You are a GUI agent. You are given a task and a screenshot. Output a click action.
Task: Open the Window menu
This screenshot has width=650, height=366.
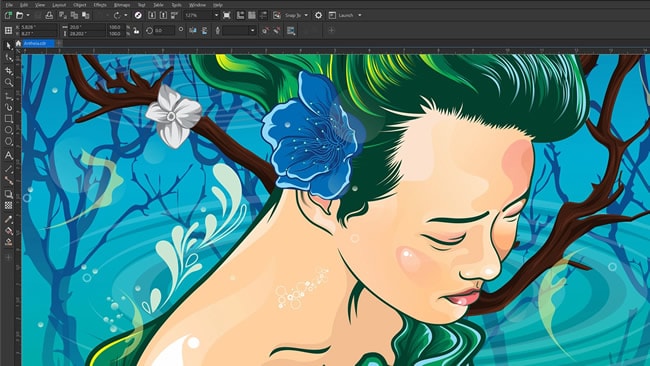(x=197, y=5)
